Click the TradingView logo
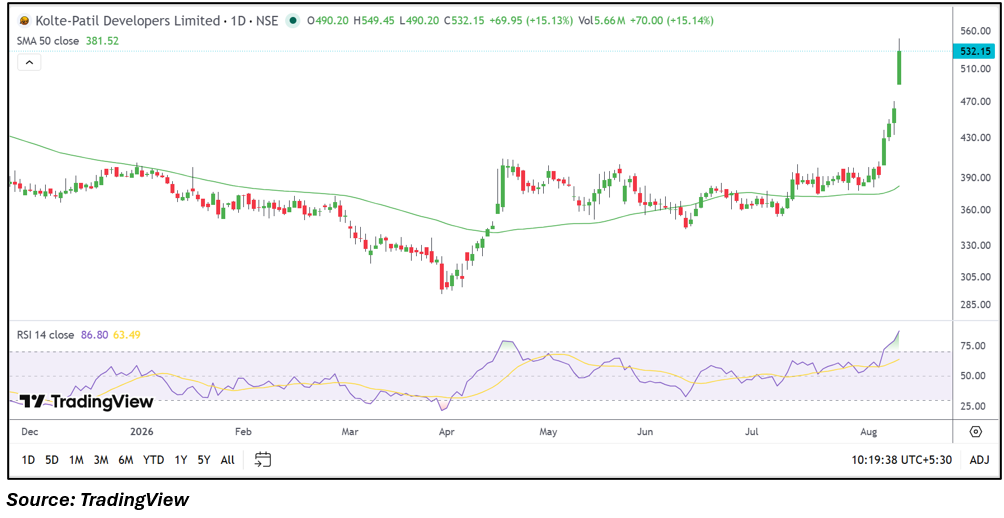Viewport: 1004px width, 518px height. (x=86, y=401)
